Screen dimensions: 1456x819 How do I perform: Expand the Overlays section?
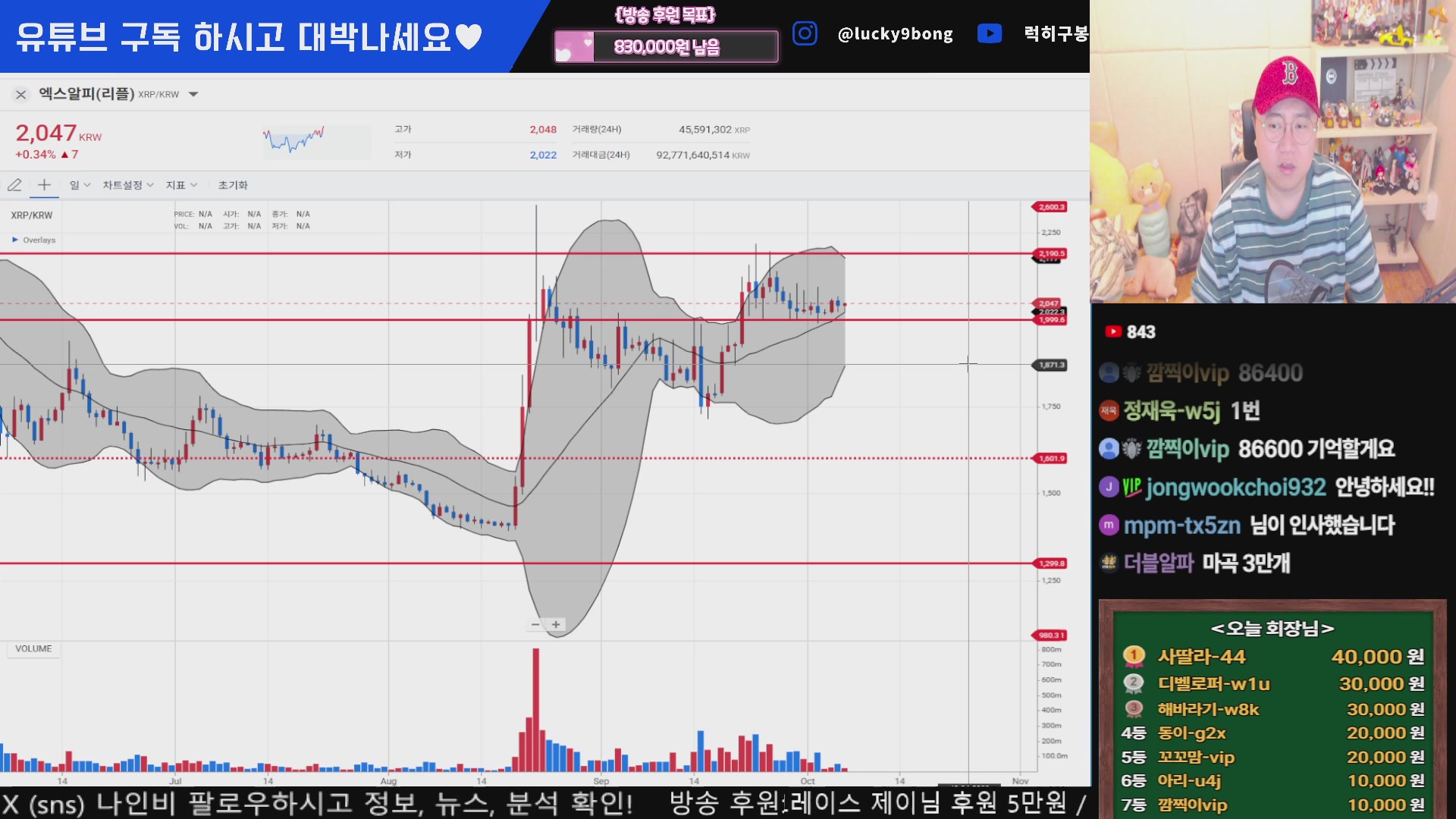point(34,240)
